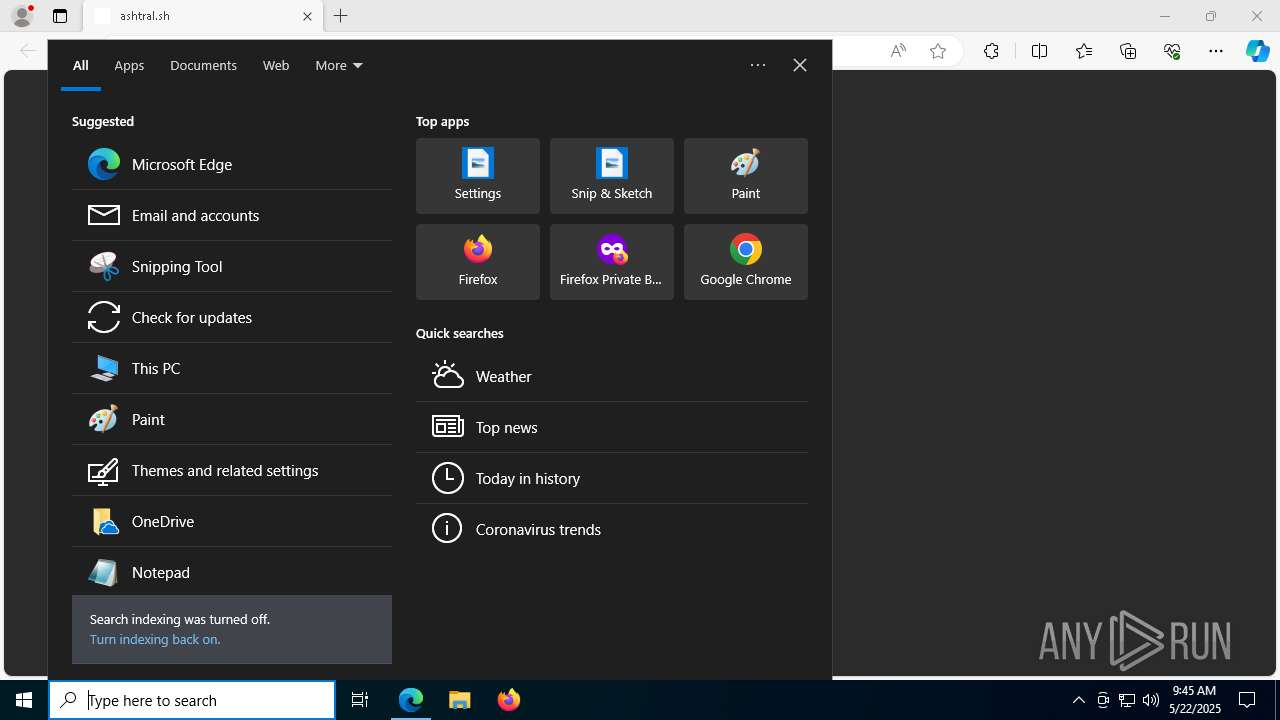Open Microsoft Edge from Suggested list
Viewport: 1280px width, 720px height.
[x=232, y=164]
